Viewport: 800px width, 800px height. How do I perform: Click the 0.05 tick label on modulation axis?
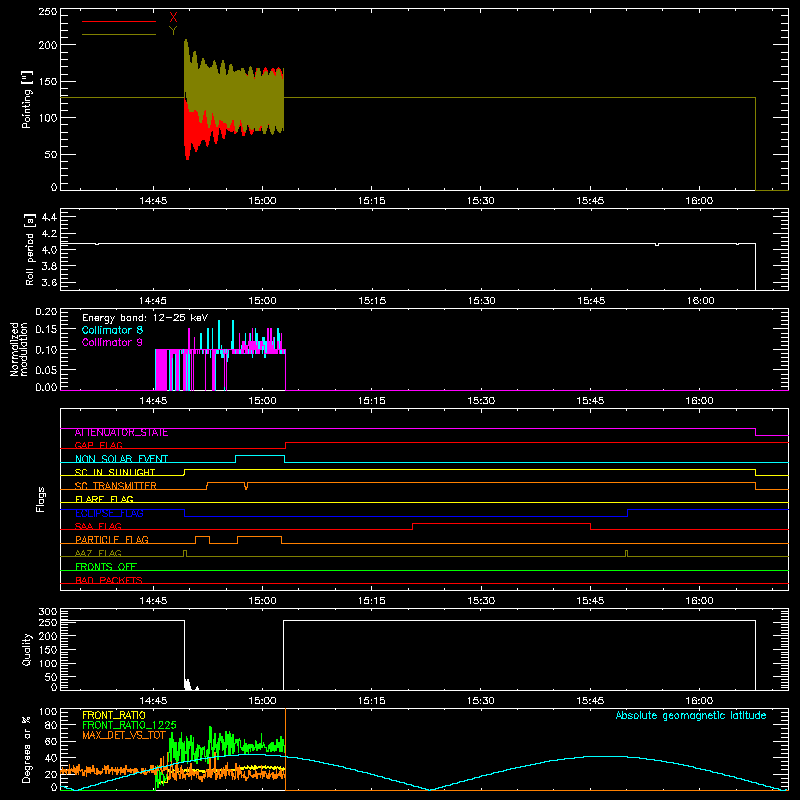(46, 369)
